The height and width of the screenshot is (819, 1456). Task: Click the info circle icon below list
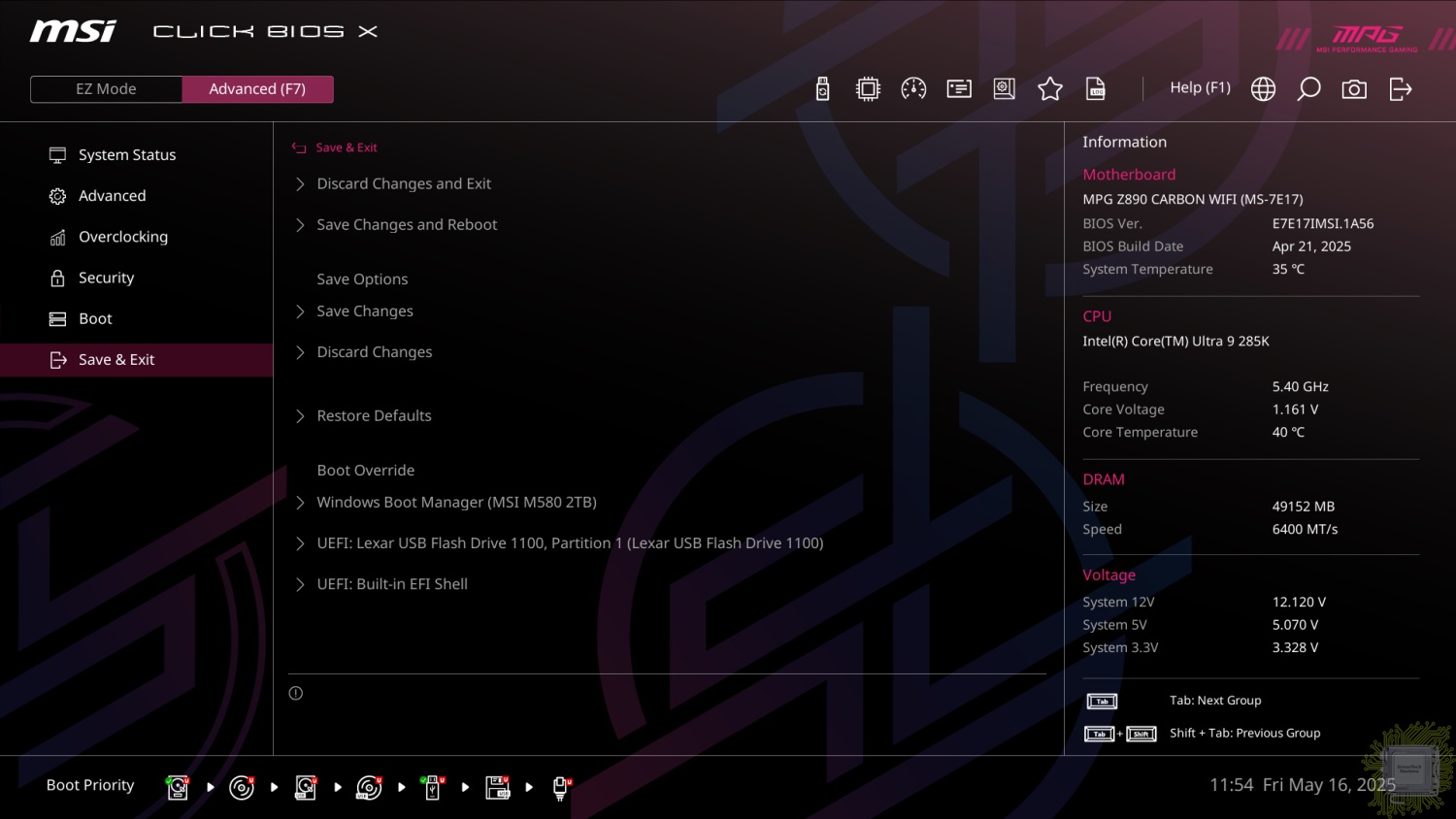point(296,693)
